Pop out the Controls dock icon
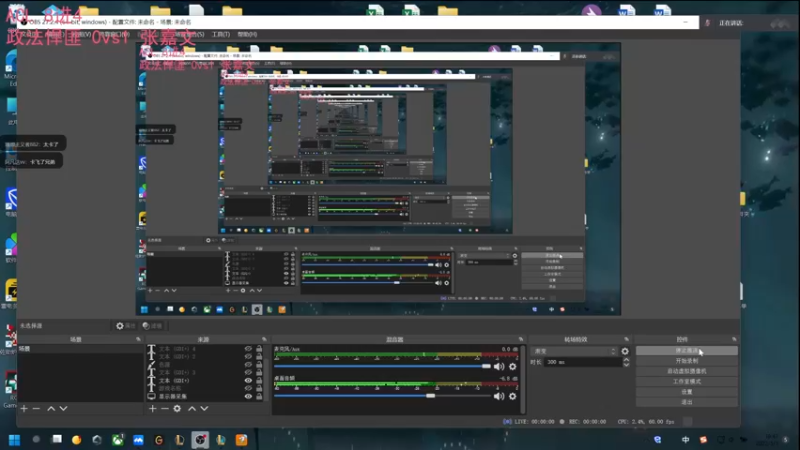Screen dimensions: 800x450 pos(734,339)
